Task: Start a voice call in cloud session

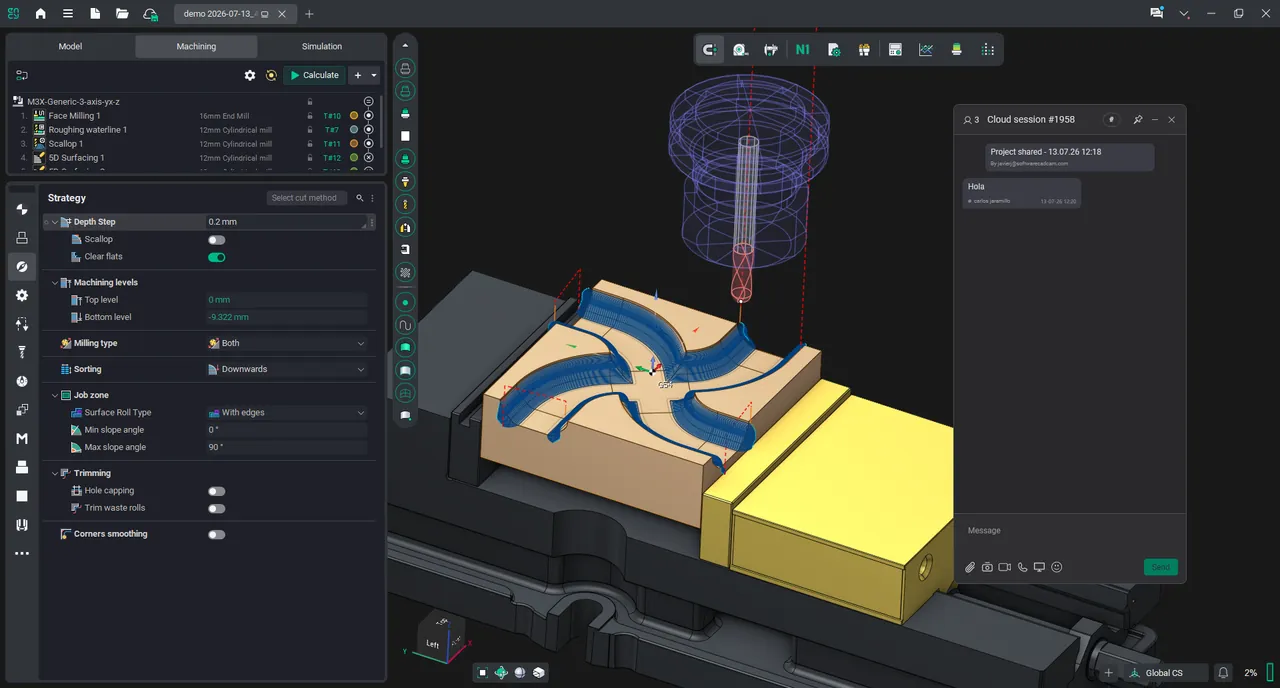Action: point(1022,567)
